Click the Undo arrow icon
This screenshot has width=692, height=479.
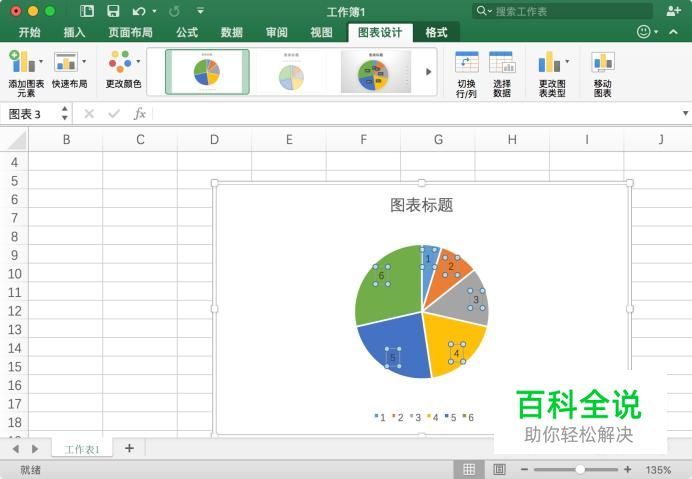point(139,11)
